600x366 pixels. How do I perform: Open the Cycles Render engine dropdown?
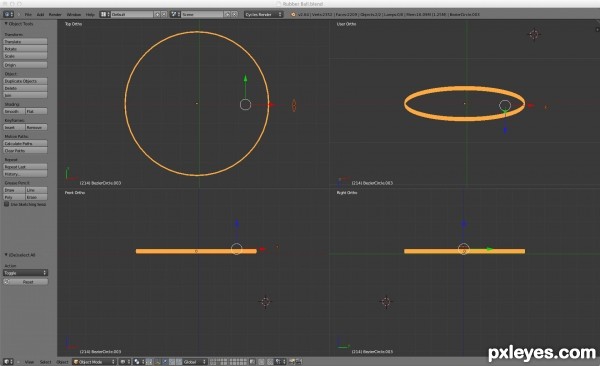[x=264, y=14]
